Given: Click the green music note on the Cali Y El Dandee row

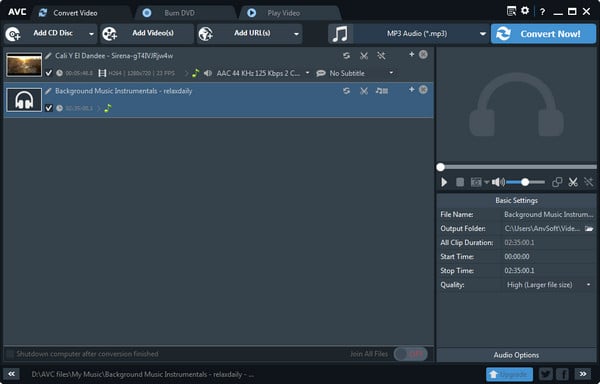Looking at the screenshot, I should tap(196, 73).
